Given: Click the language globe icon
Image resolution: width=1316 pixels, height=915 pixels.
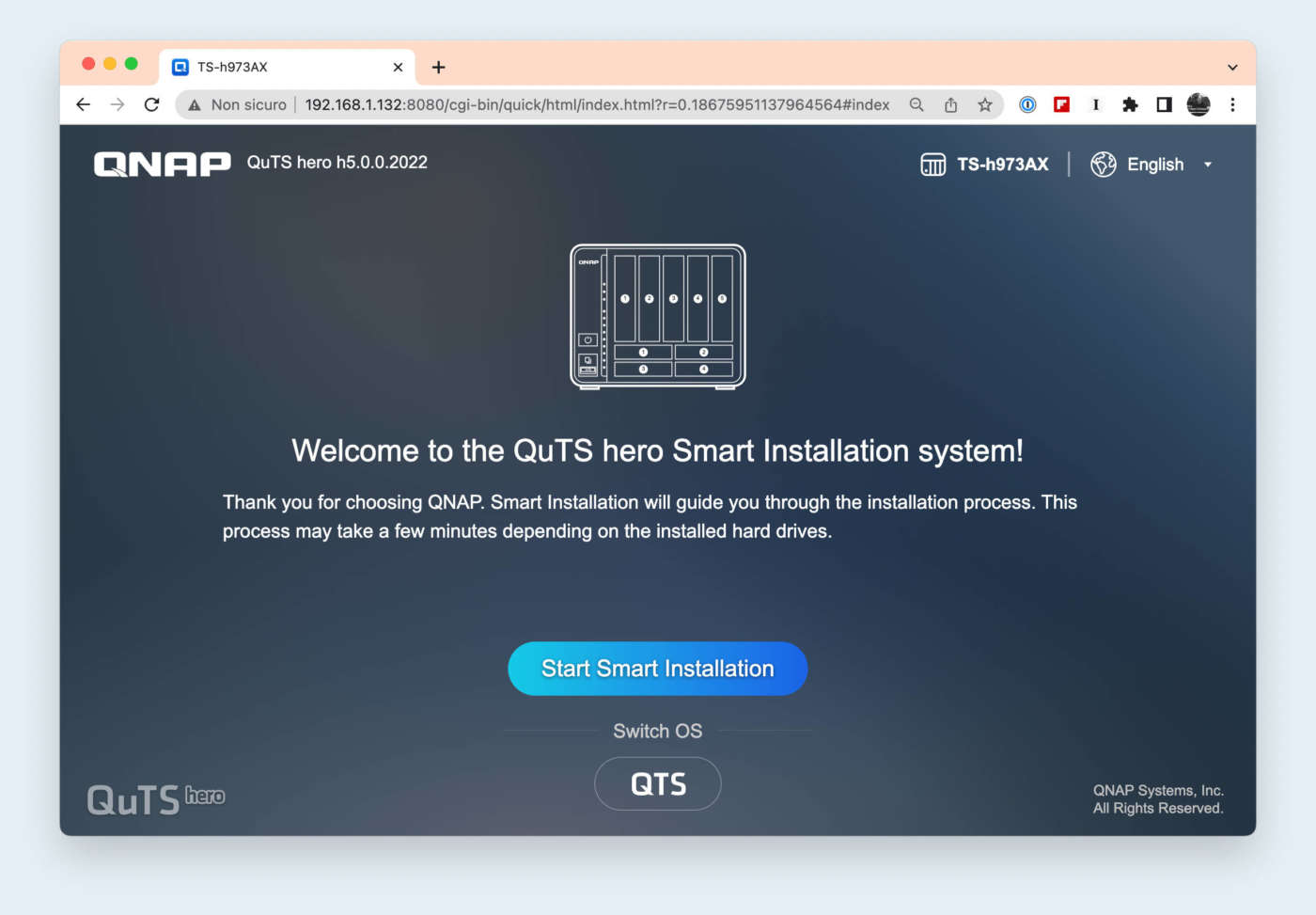Looking at the screenshot, I should pos(1103,165).
